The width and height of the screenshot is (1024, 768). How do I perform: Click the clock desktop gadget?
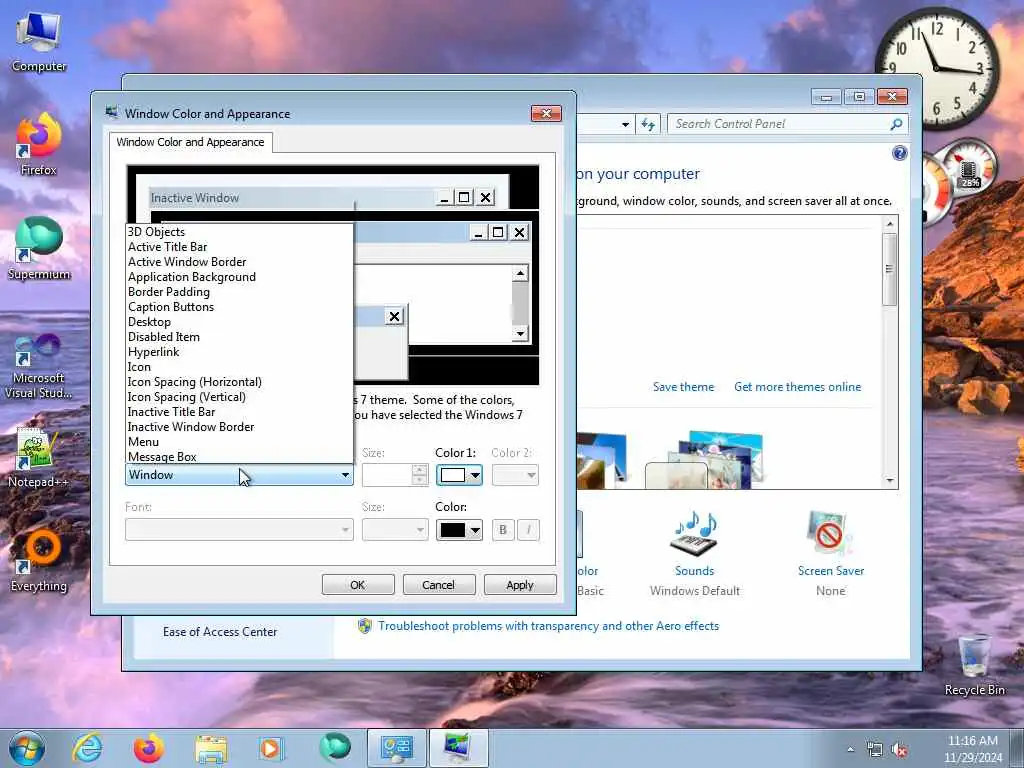pos(937,69)
